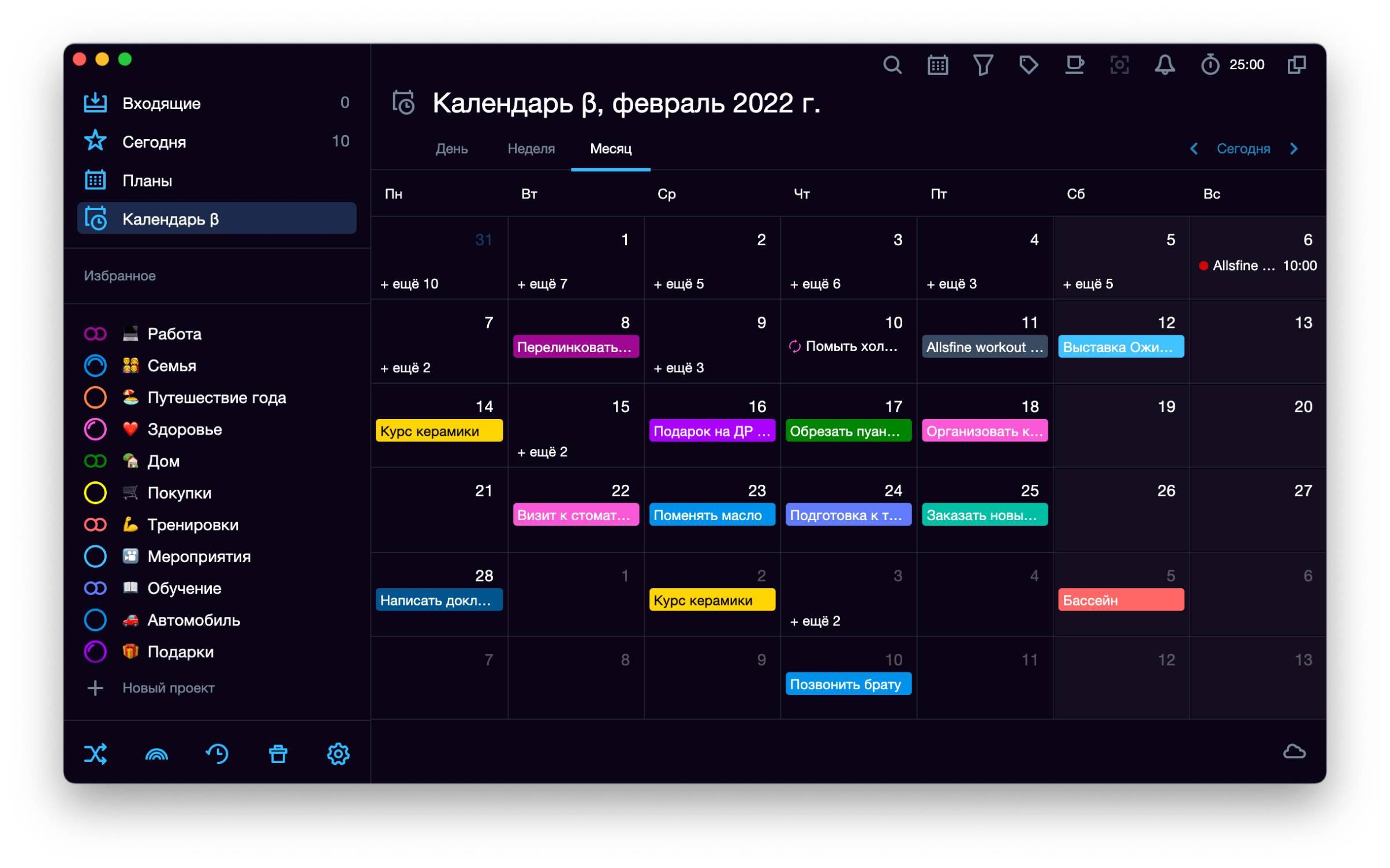
Task: Switch to the Неделя tab
Action: point(530,149)
